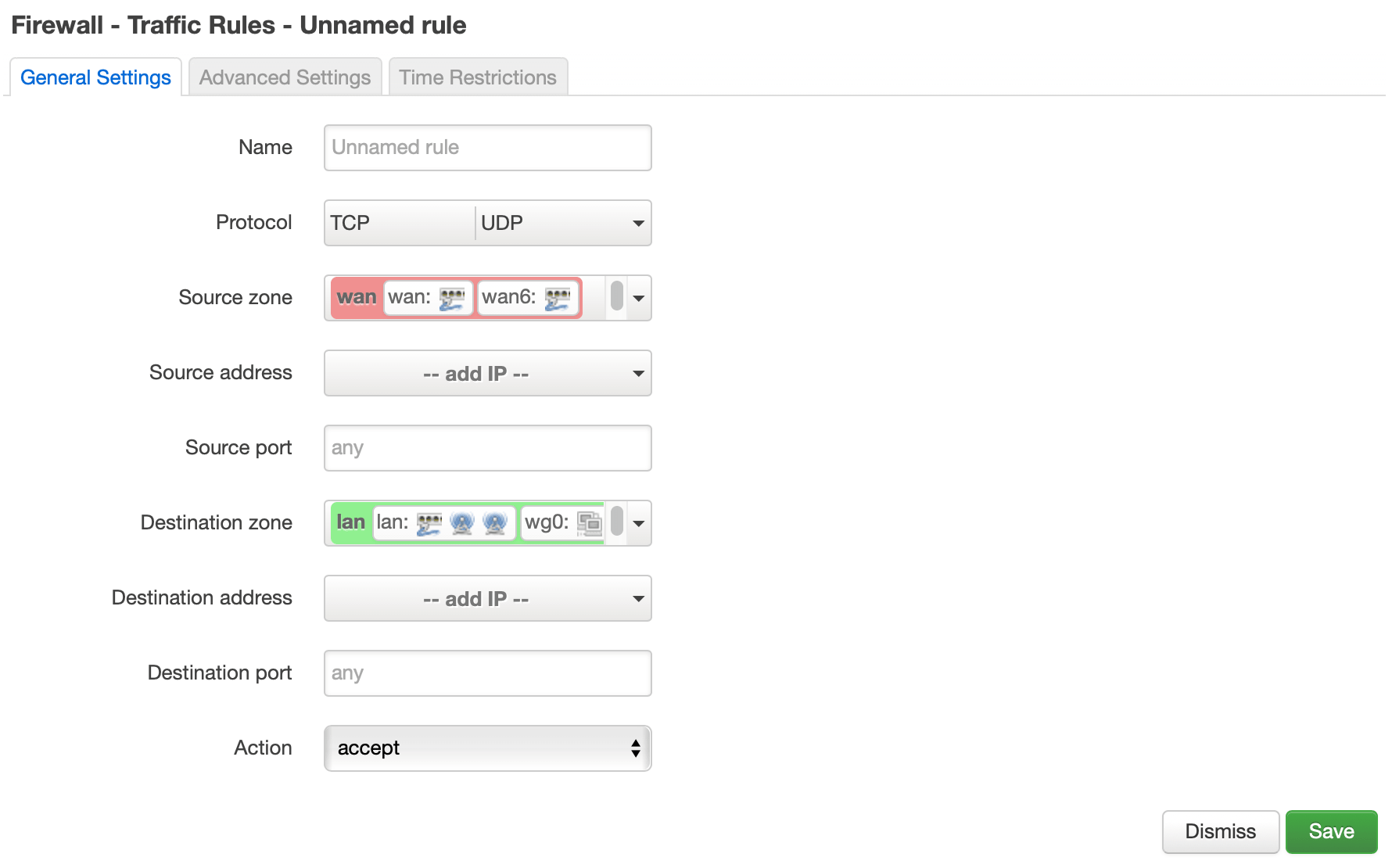Open the Action accept select box
This screenshot has height=868, width=1392.
487,748
